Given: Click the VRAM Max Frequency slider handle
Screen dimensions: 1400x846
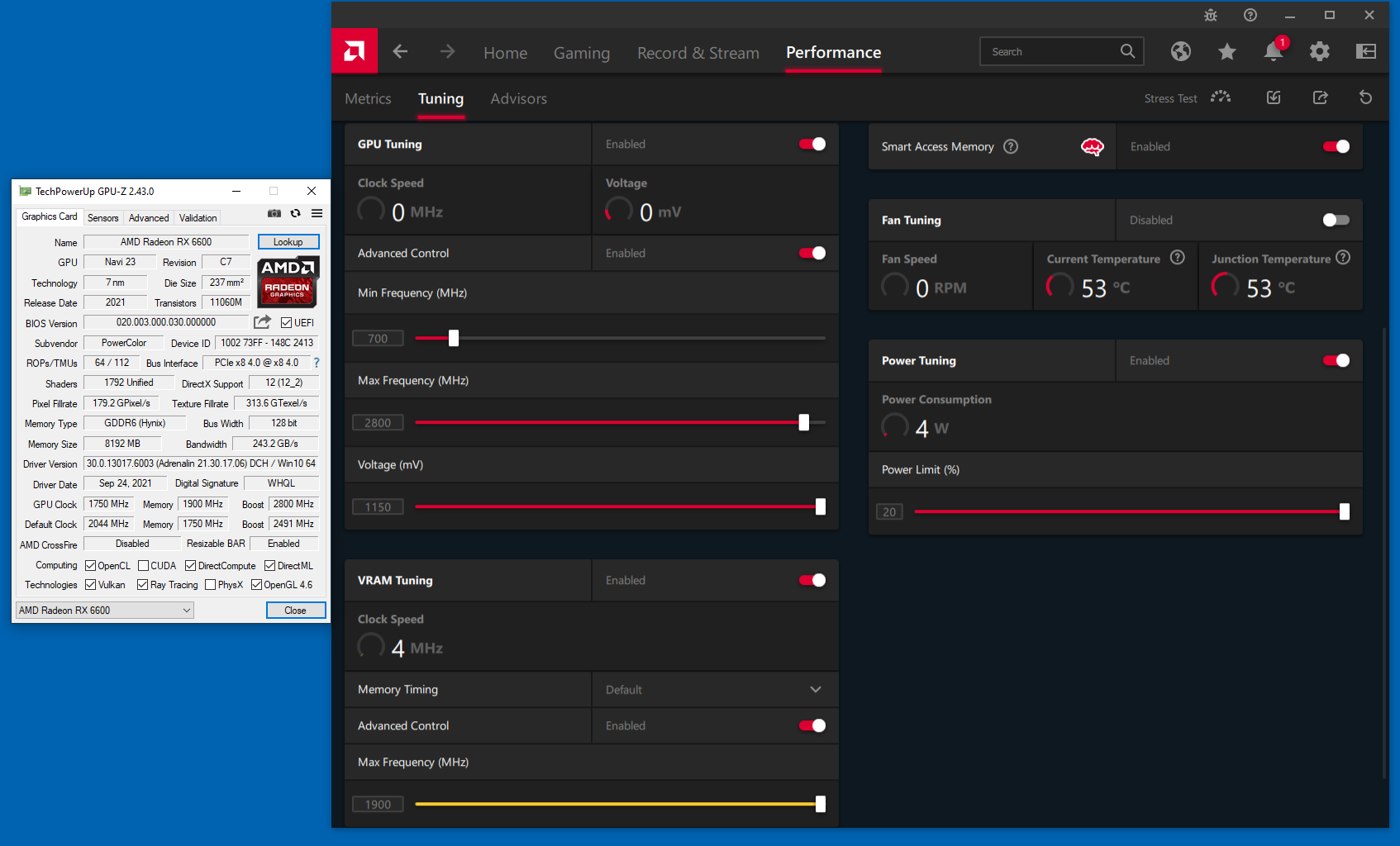Looking at the screenshot, I should coord(821,804).
